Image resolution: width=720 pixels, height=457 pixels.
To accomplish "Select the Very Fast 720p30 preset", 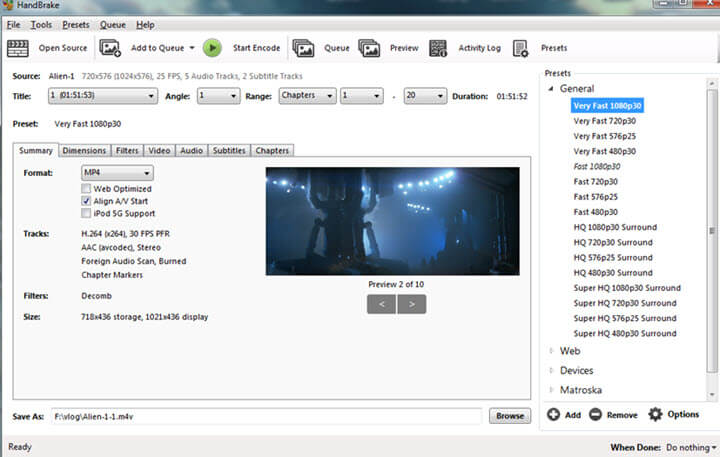I will [605, 121].
